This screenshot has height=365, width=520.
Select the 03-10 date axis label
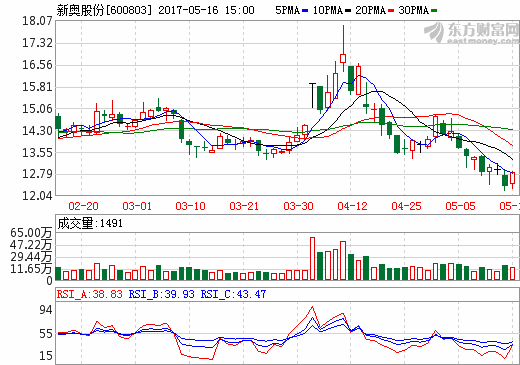(x=191, y=206)
